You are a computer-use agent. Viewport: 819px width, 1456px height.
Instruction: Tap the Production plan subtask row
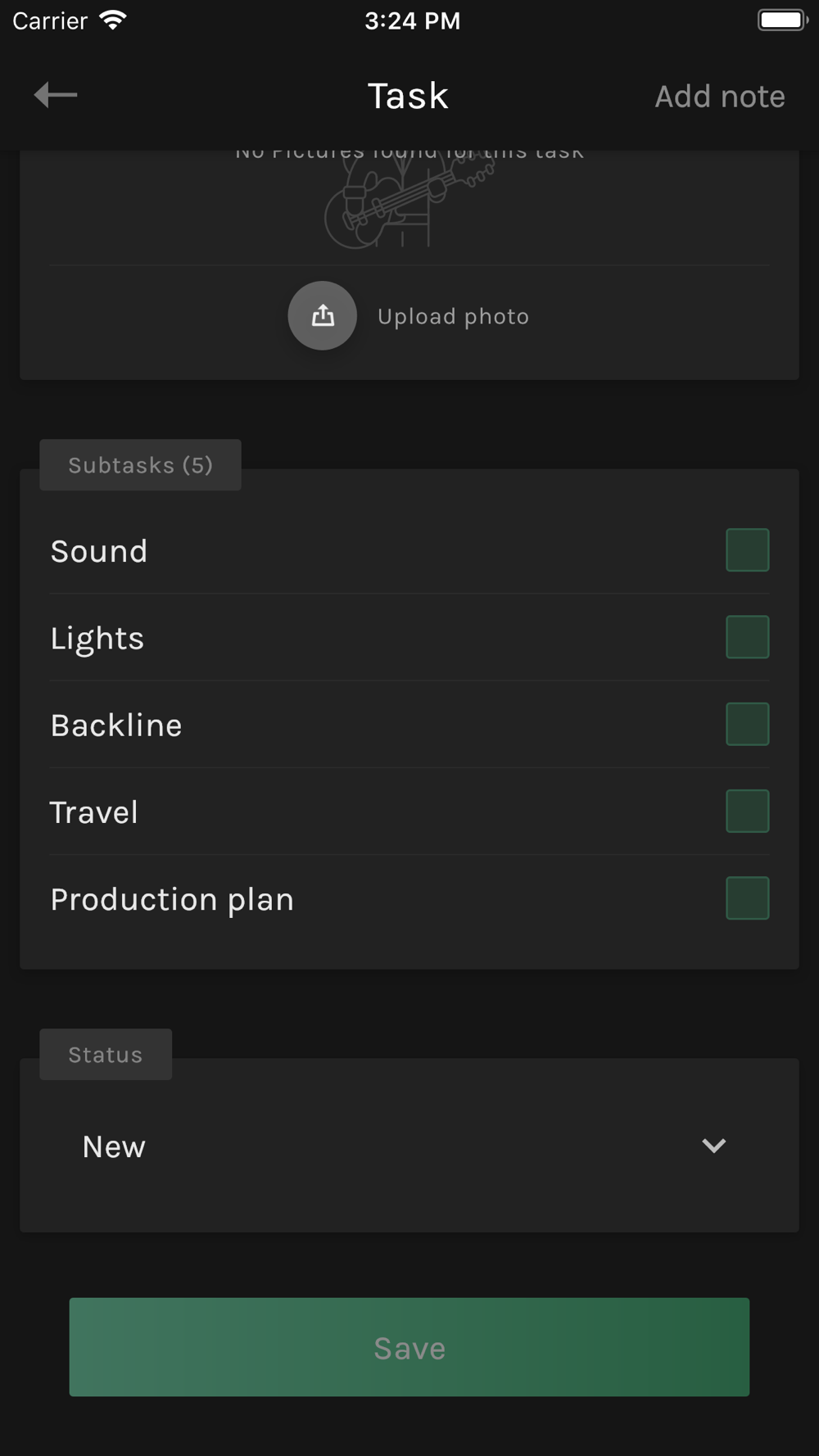328,899
